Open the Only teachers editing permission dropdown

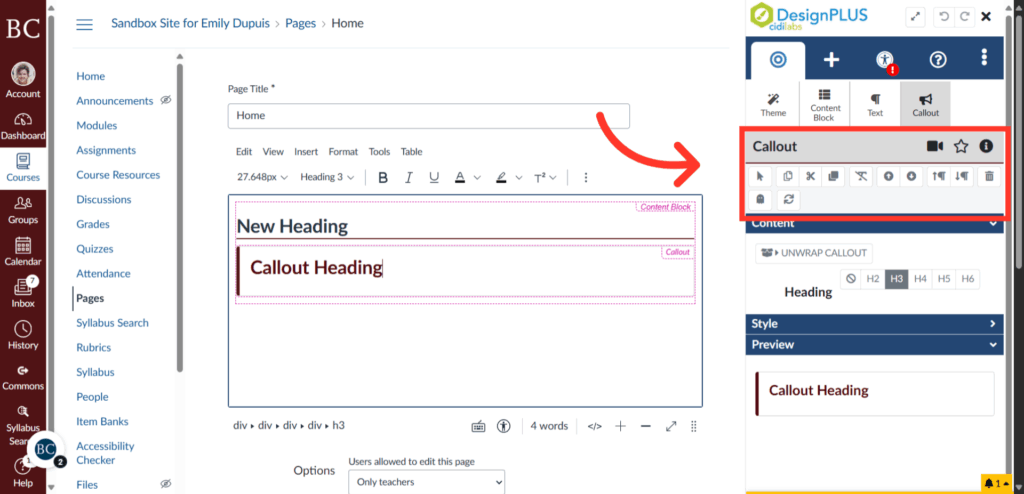pos(427,482)
